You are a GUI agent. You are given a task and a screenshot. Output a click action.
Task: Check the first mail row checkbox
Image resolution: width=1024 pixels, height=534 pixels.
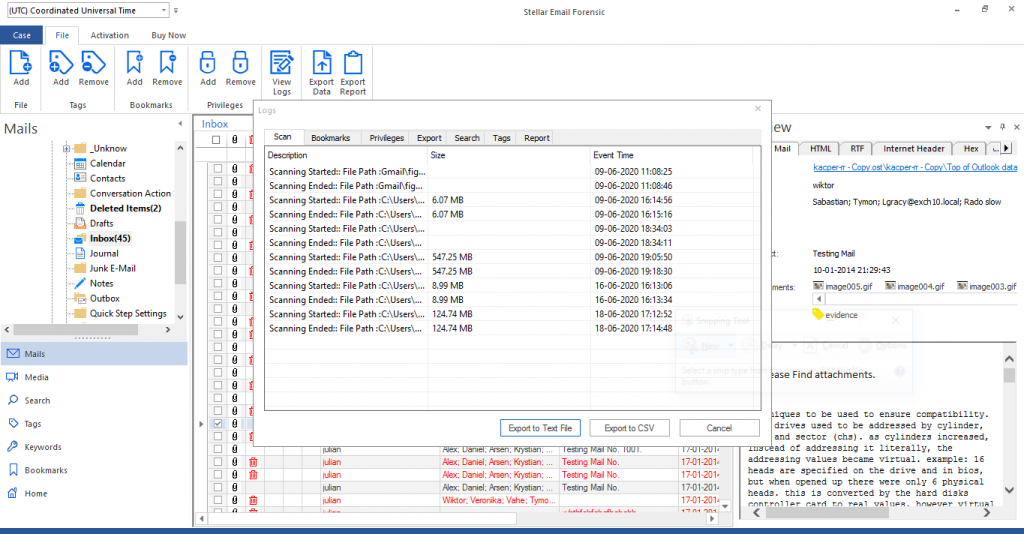[x=218, y=169]
